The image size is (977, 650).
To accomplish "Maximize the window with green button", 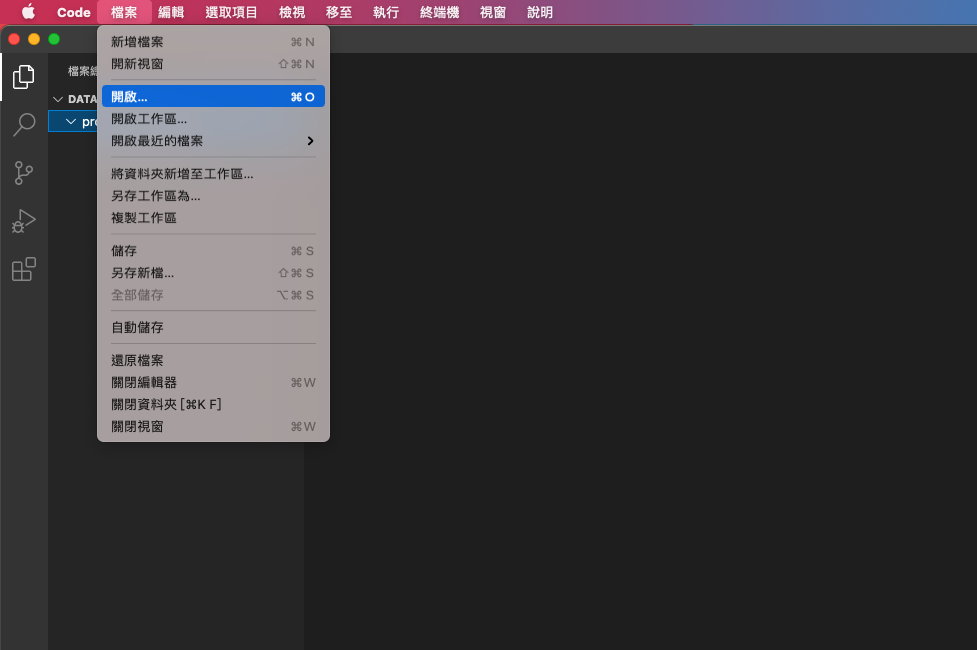I will (54, 39).
